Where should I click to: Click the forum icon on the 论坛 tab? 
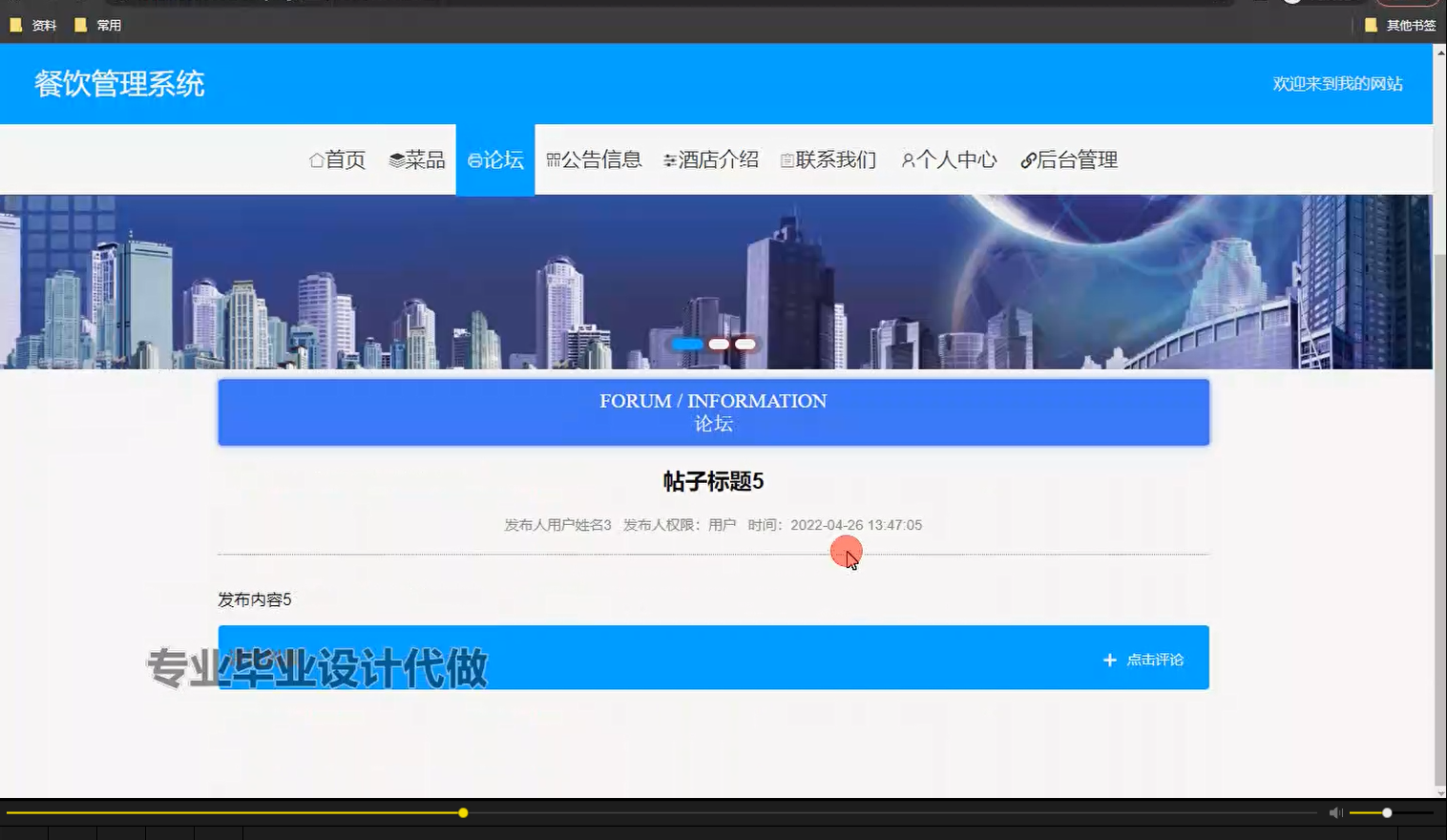click(475, 159)
